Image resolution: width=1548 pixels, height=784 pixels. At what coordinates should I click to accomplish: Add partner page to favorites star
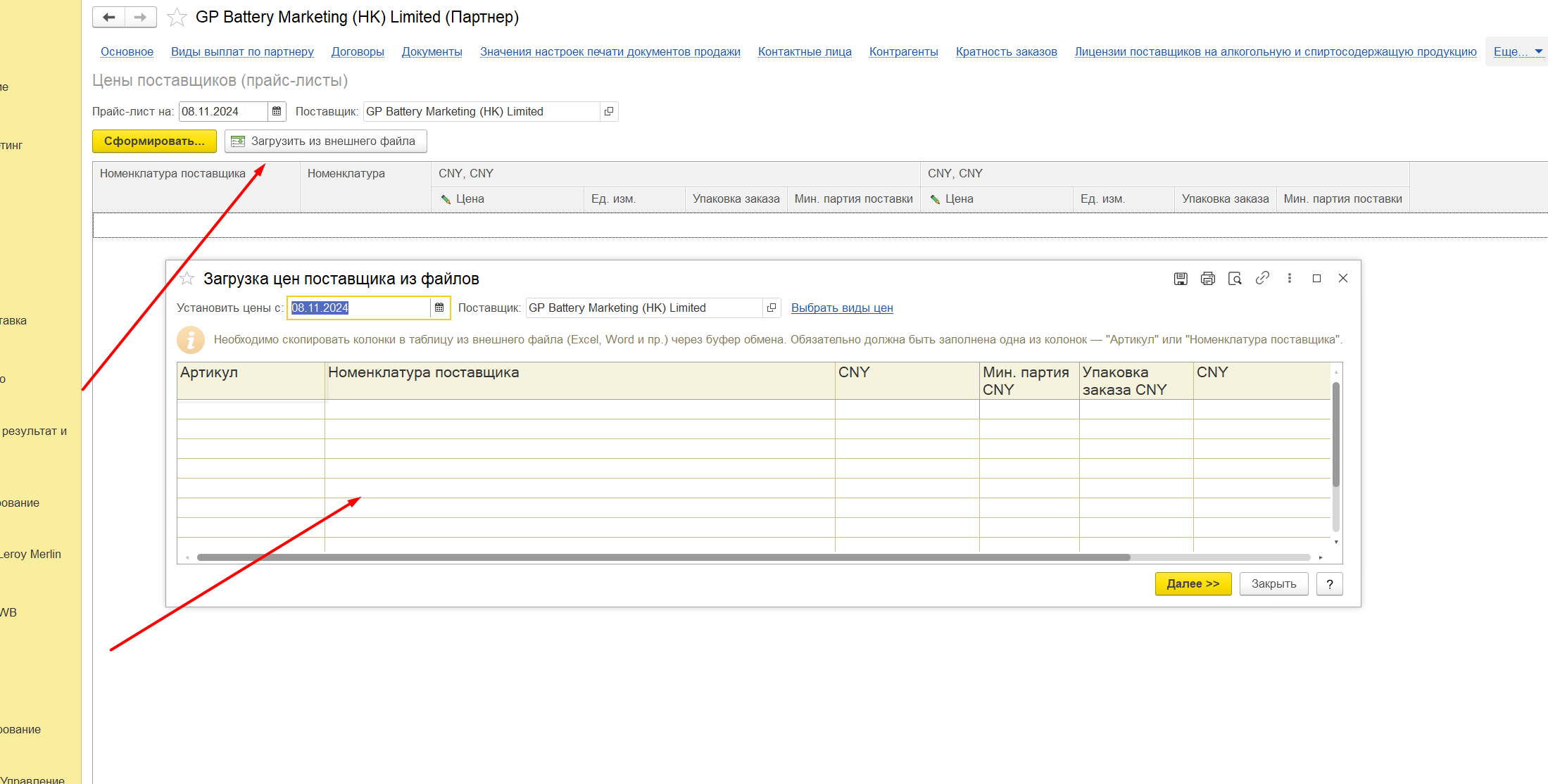177,17
